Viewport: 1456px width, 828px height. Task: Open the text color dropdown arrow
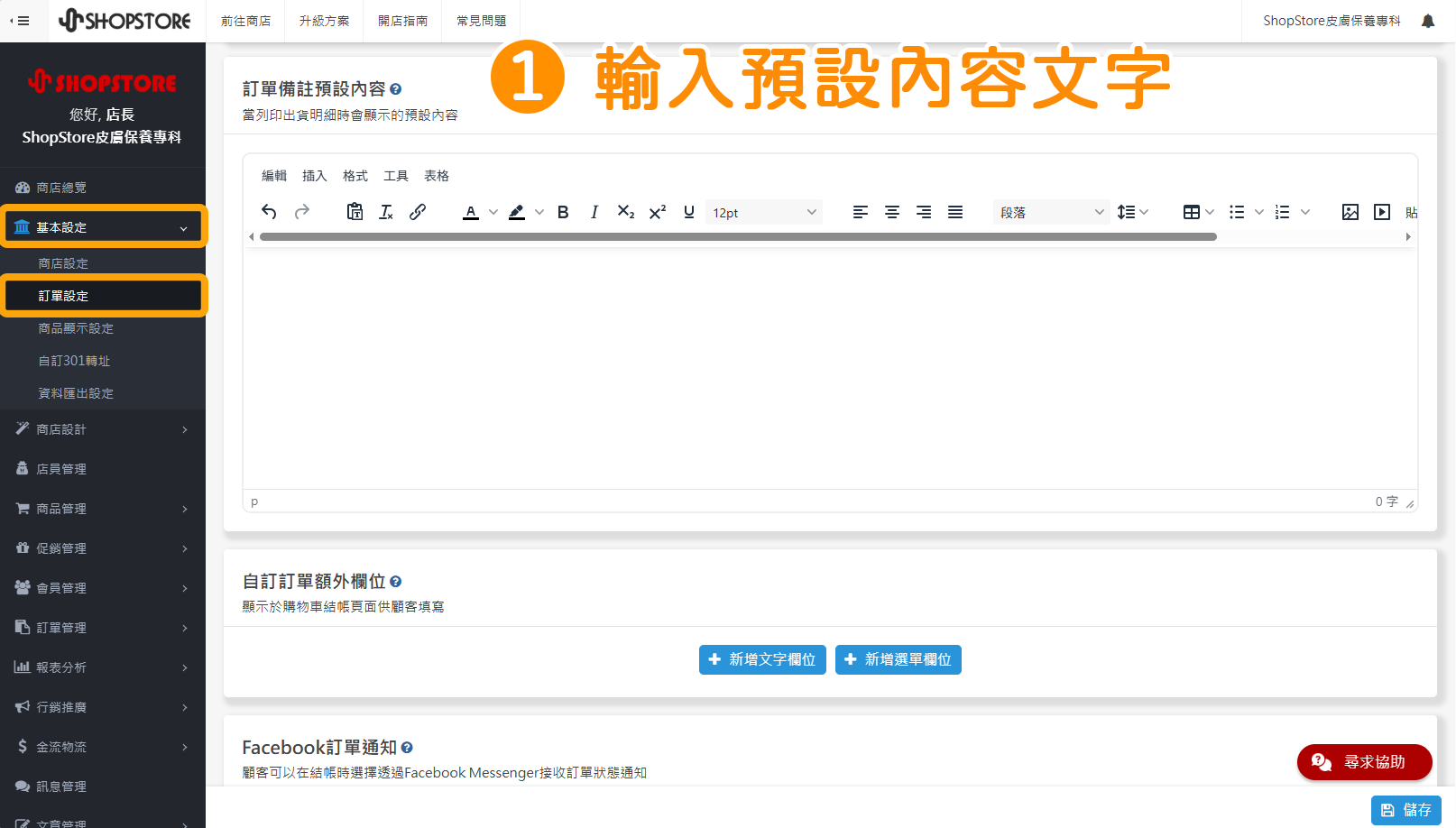tap(493, 212)
